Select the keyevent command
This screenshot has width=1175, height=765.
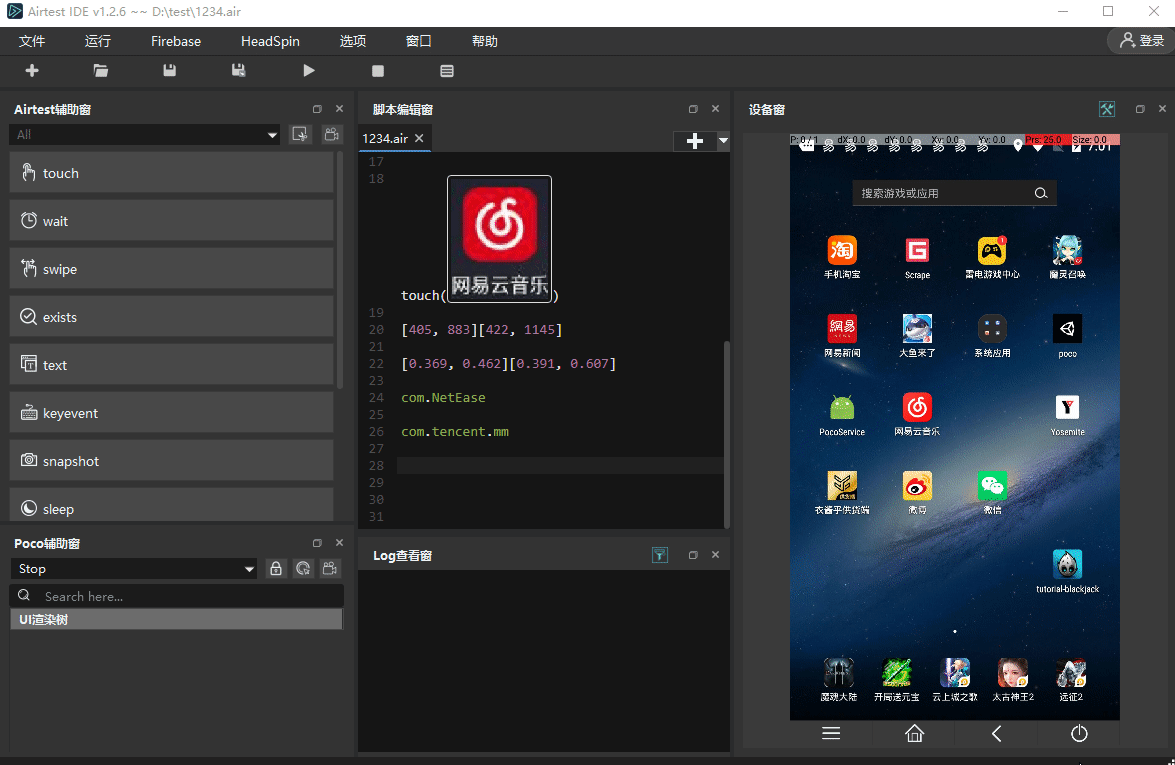(171, 413)
